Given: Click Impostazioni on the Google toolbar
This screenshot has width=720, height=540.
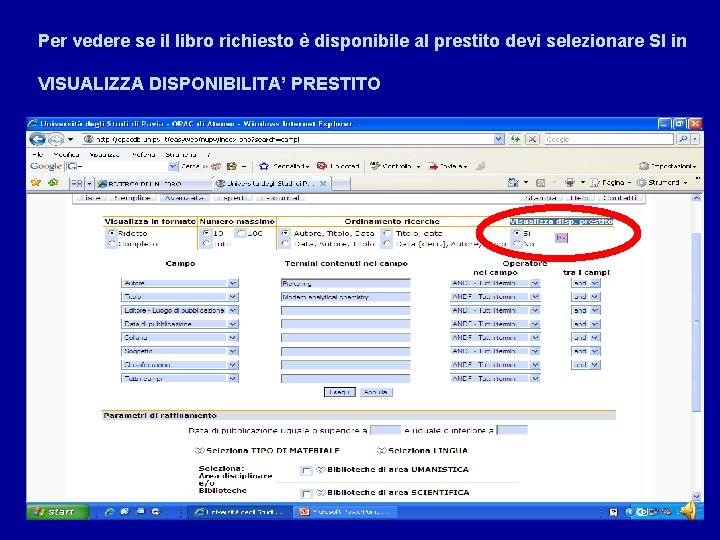Looking at the screenshot, I should 667,166.
